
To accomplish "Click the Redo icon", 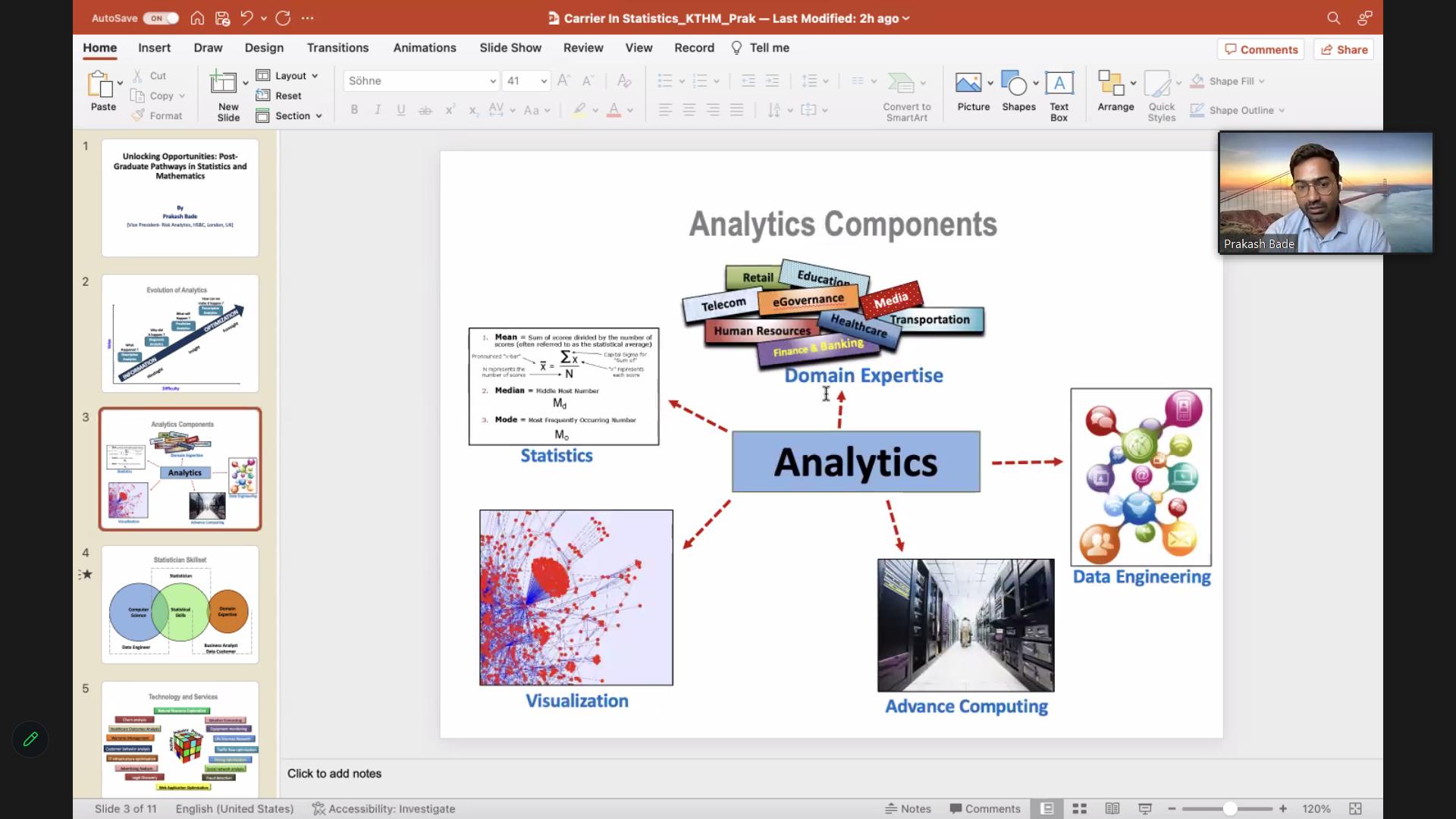I will coord(284,18).
